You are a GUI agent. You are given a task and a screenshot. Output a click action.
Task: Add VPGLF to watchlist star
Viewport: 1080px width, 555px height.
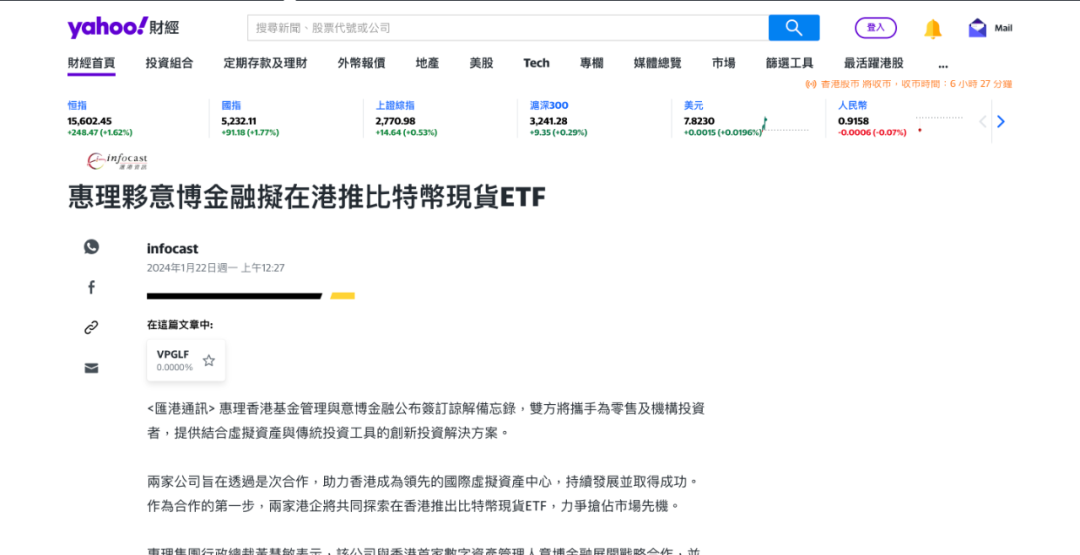pyautogui.click(x=209, y=360)
